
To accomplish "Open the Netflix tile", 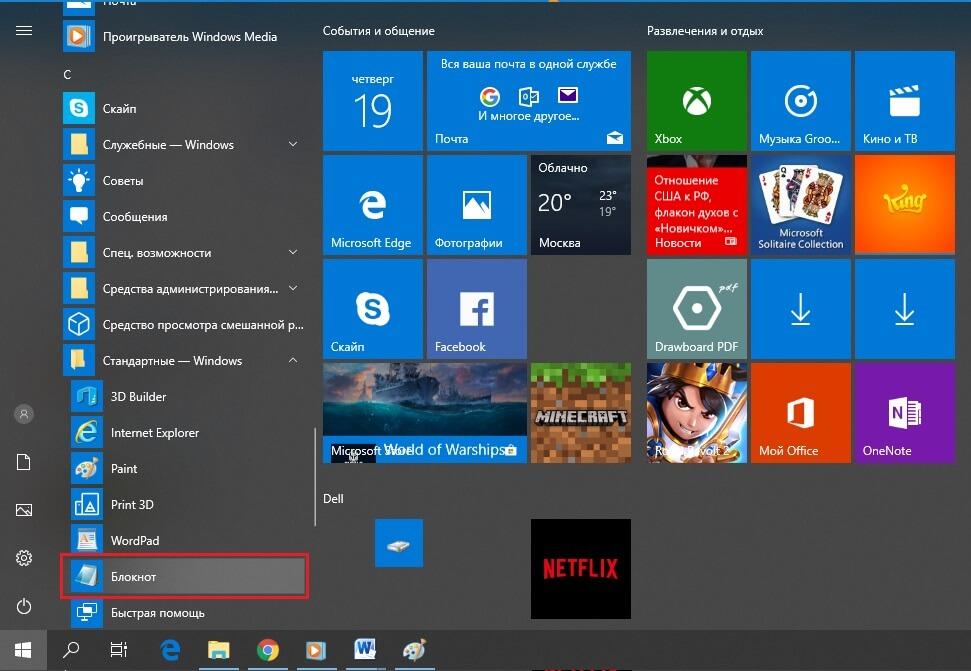I will coord(581,569).
